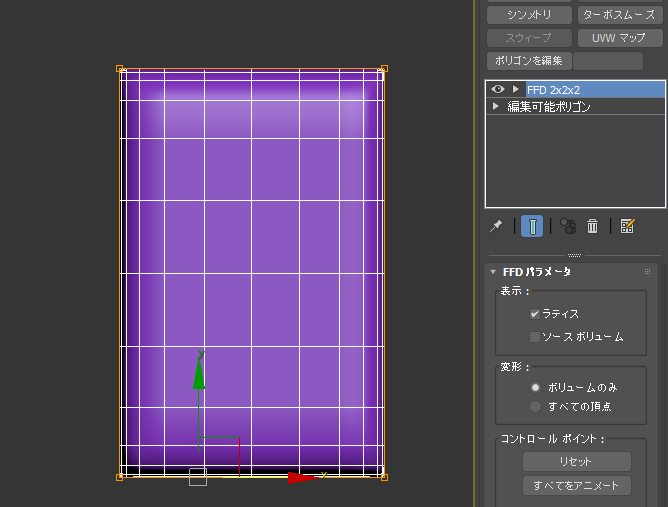Click the red X axis gizmo arrow
This screenshot has width=668, height=507.
(x=302, y=478)
